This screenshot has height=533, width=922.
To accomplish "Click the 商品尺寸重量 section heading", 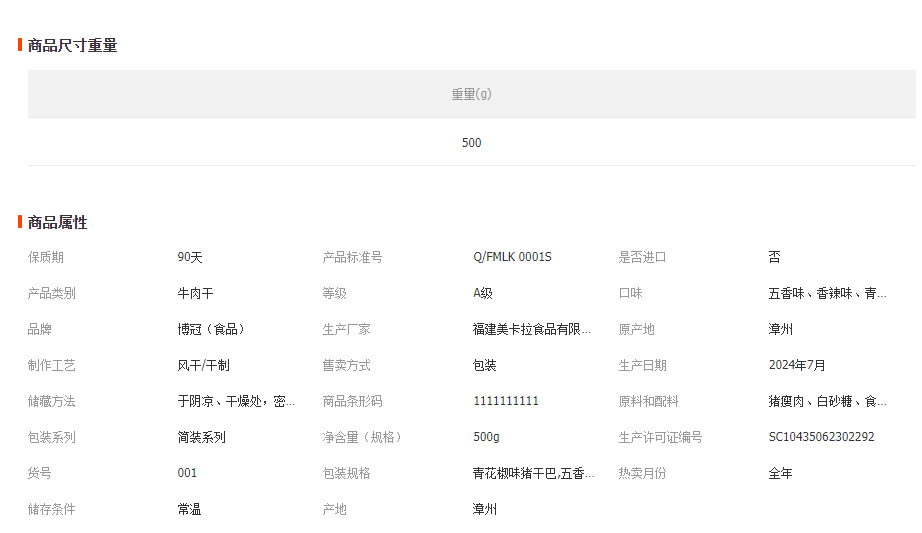I will 72,45.
